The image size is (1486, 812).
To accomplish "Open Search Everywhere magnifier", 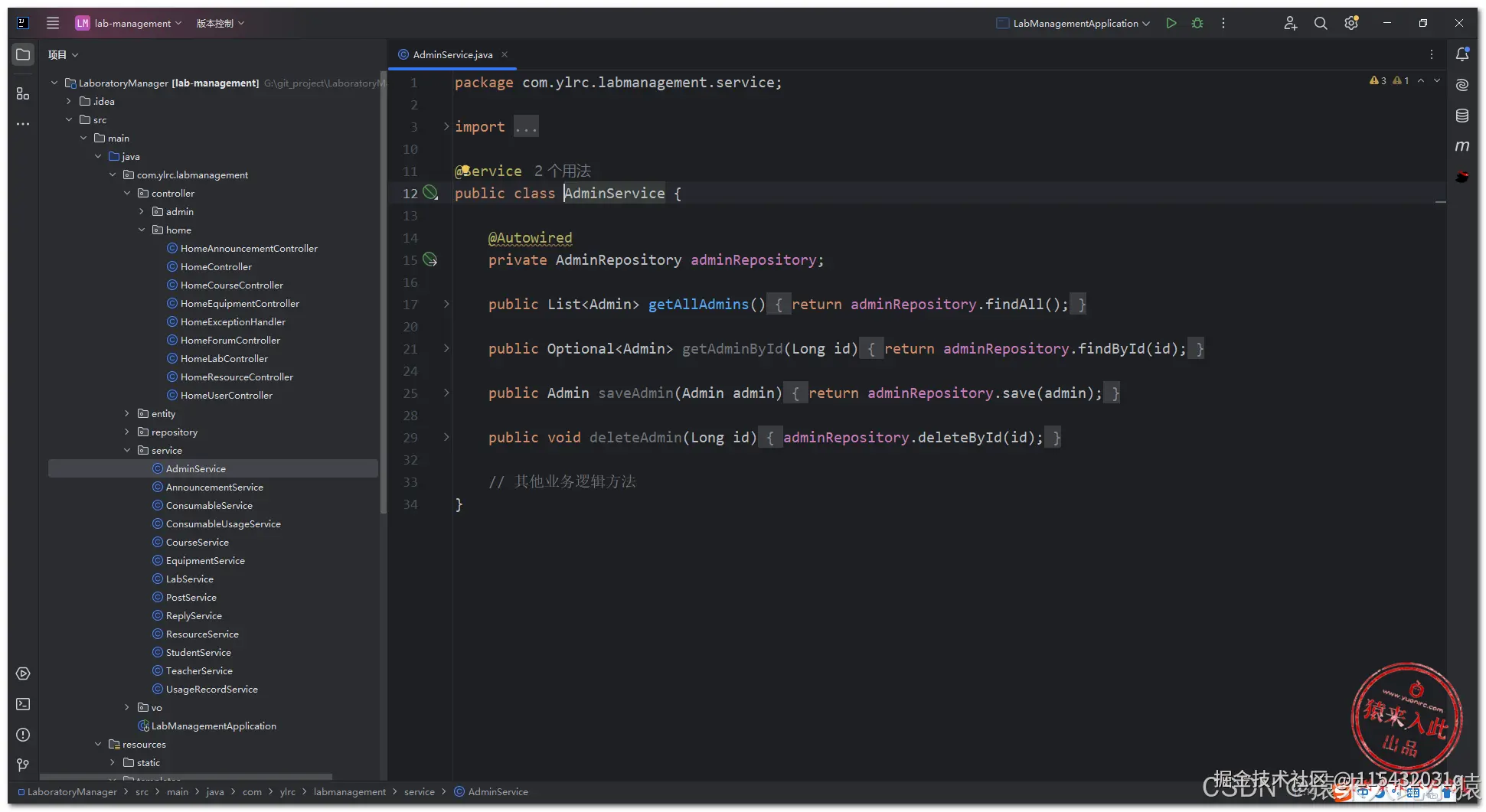I will [1321, 23].
